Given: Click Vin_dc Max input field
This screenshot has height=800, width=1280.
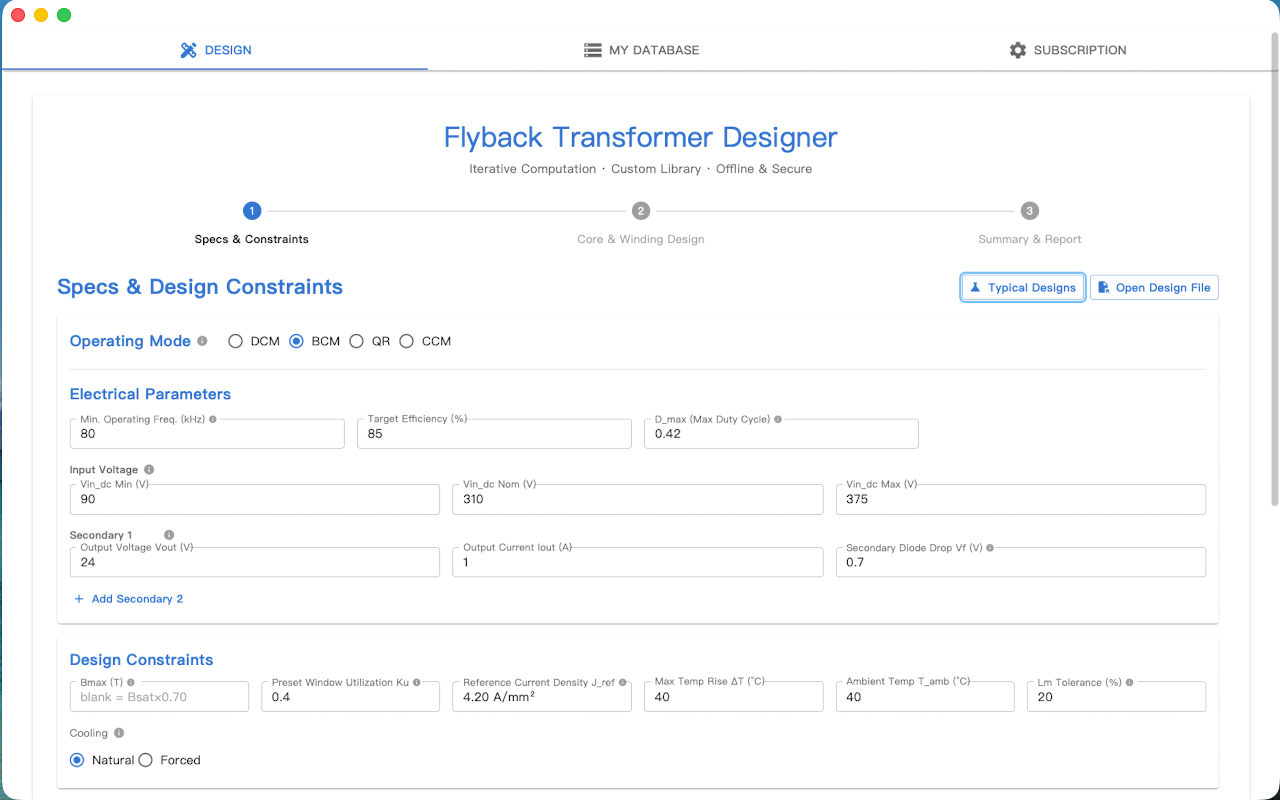Looking at the screenshot, I should [x=1021, y=499].
